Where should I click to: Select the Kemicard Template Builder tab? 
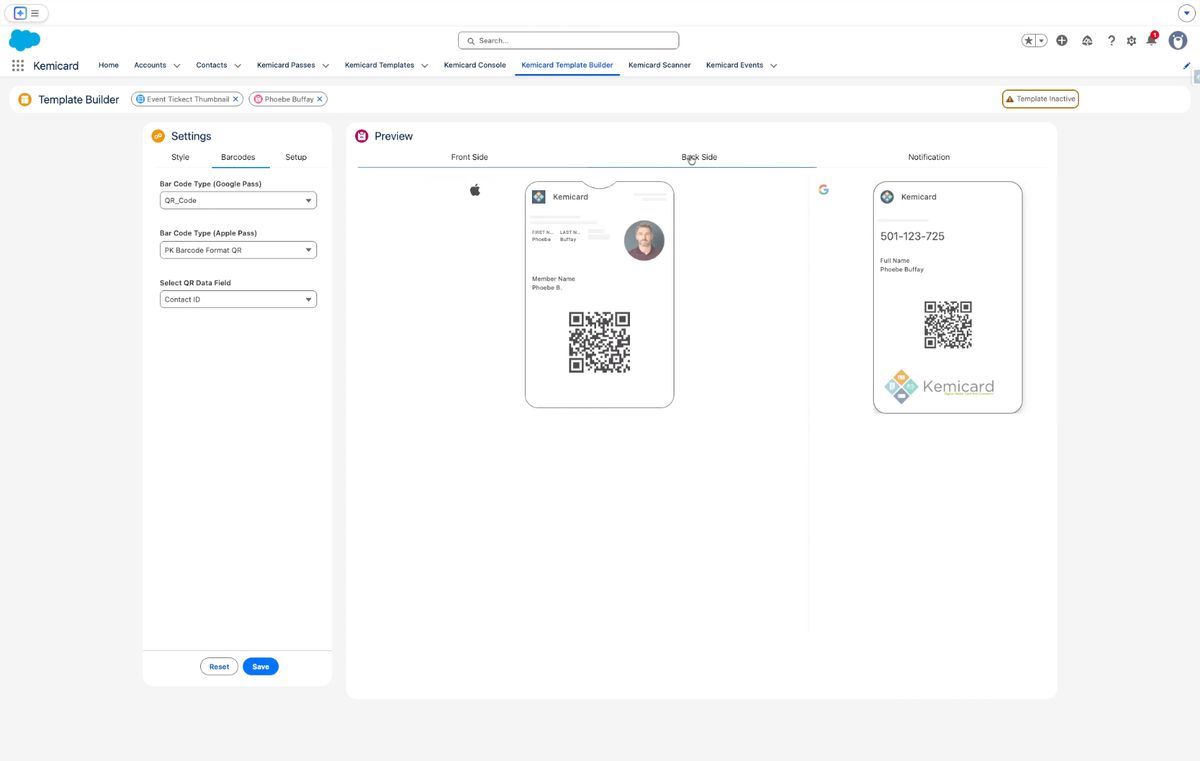click(568, 65)
